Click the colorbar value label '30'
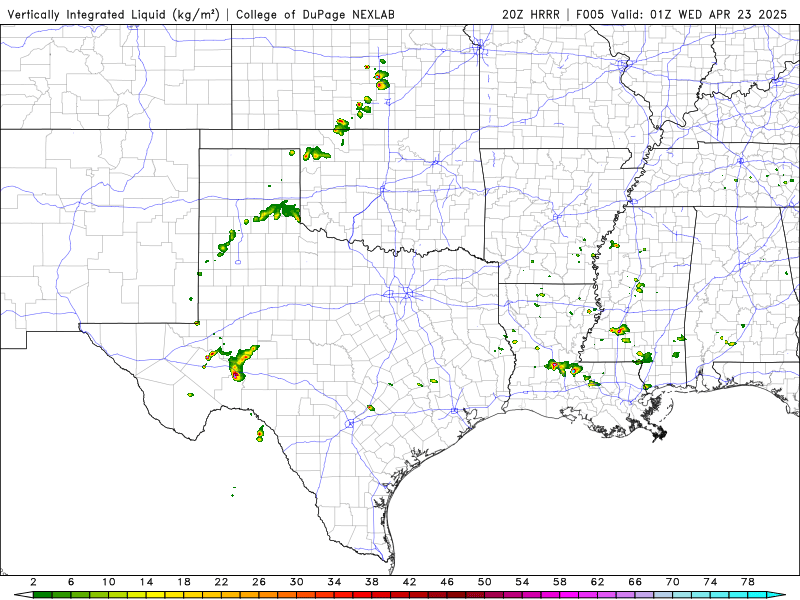The image size is (800, 600). point(297,582)
